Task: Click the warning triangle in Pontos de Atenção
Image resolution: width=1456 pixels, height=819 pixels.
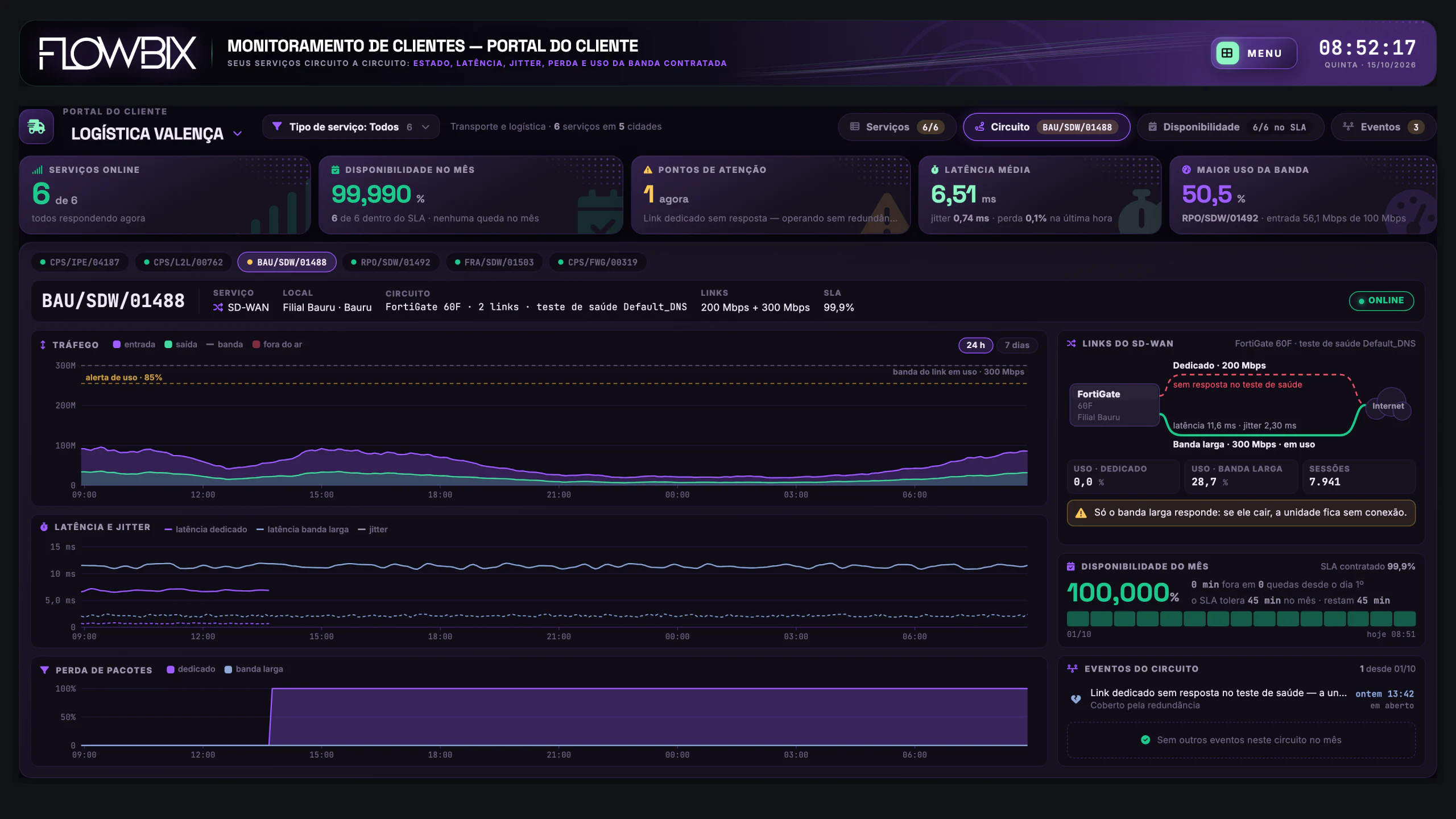Action: point(648,169)
